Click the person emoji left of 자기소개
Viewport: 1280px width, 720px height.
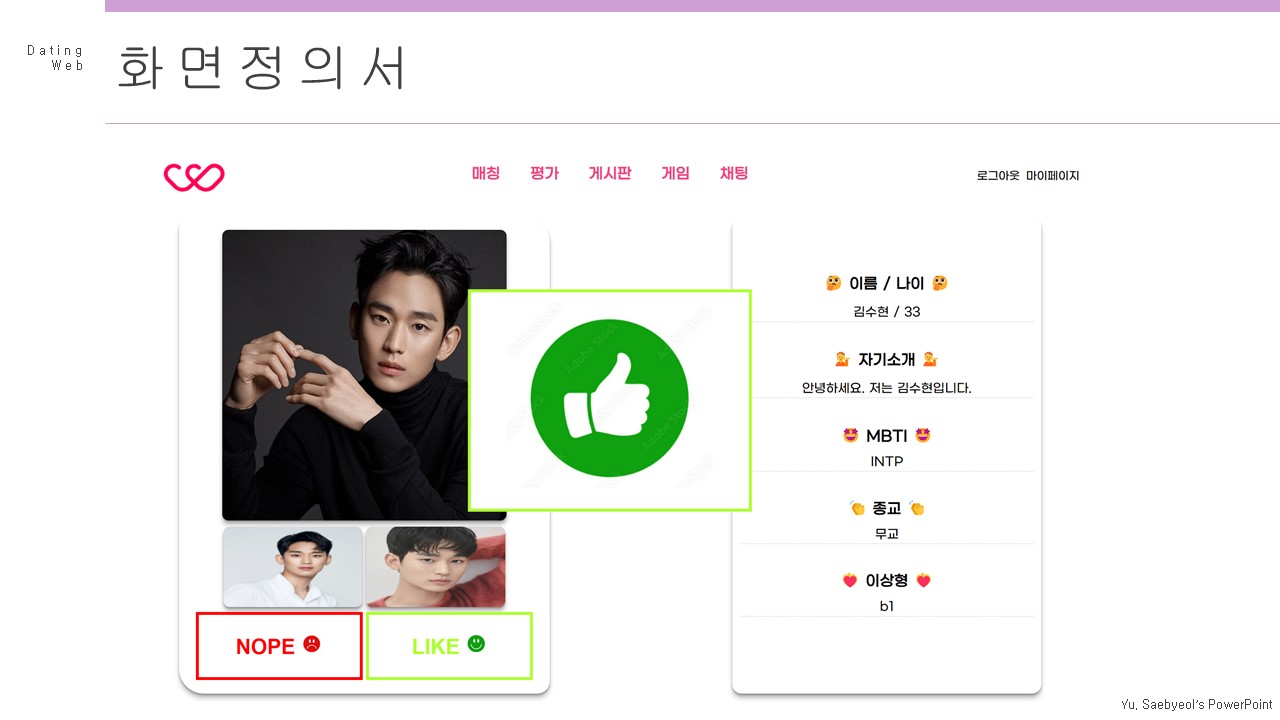pyautogui.click(x=842, y=359)
